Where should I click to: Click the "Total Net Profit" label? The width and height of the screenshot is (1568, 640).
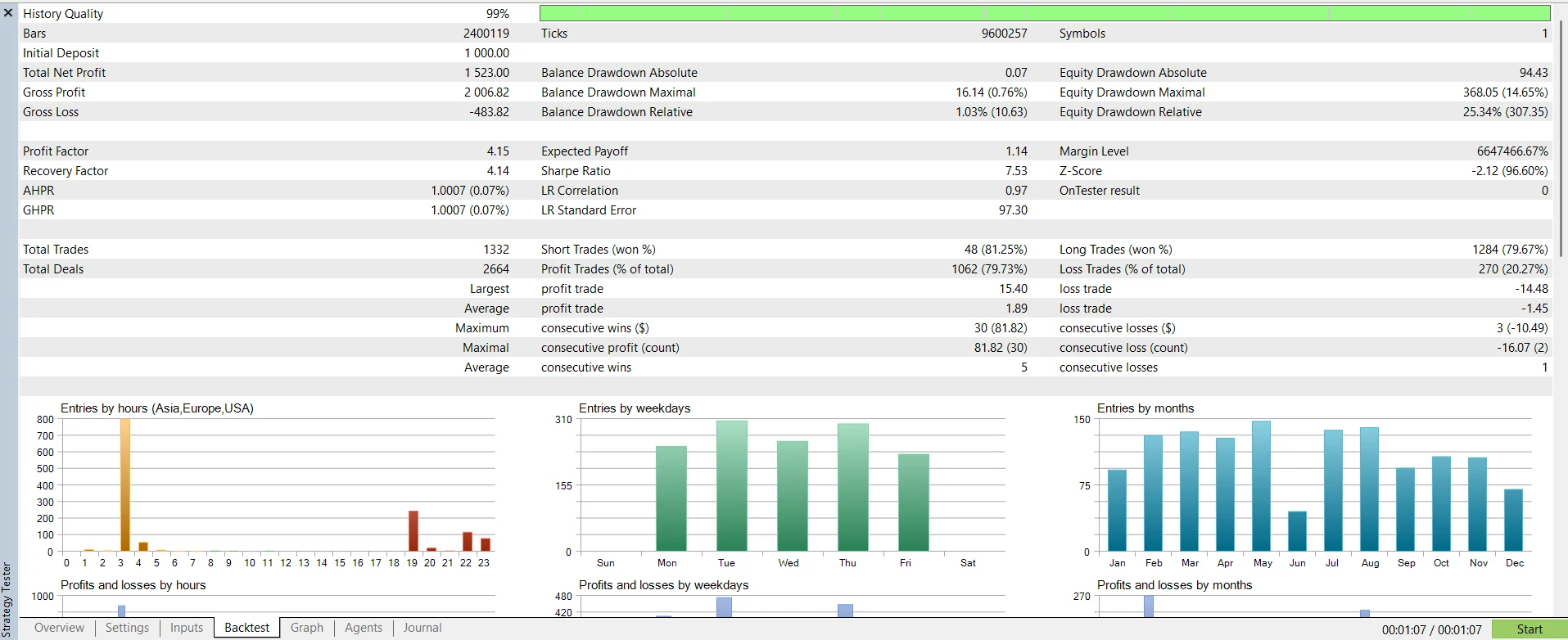pos(64,73)
